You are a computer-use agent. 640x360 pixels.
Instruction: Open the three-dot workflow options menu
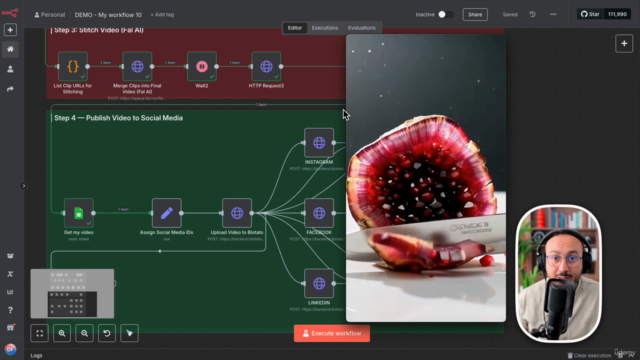point(553,14)
